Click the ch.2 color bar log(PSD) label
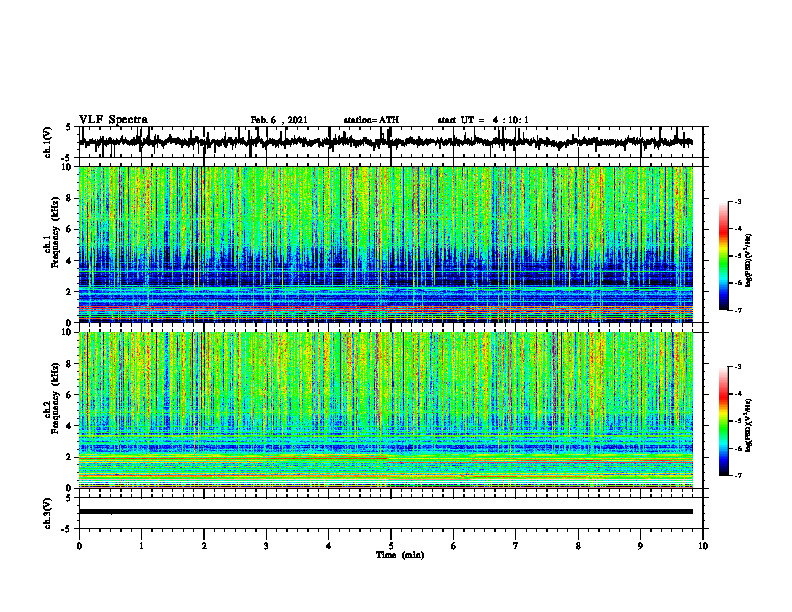 (x=749, y=425)
